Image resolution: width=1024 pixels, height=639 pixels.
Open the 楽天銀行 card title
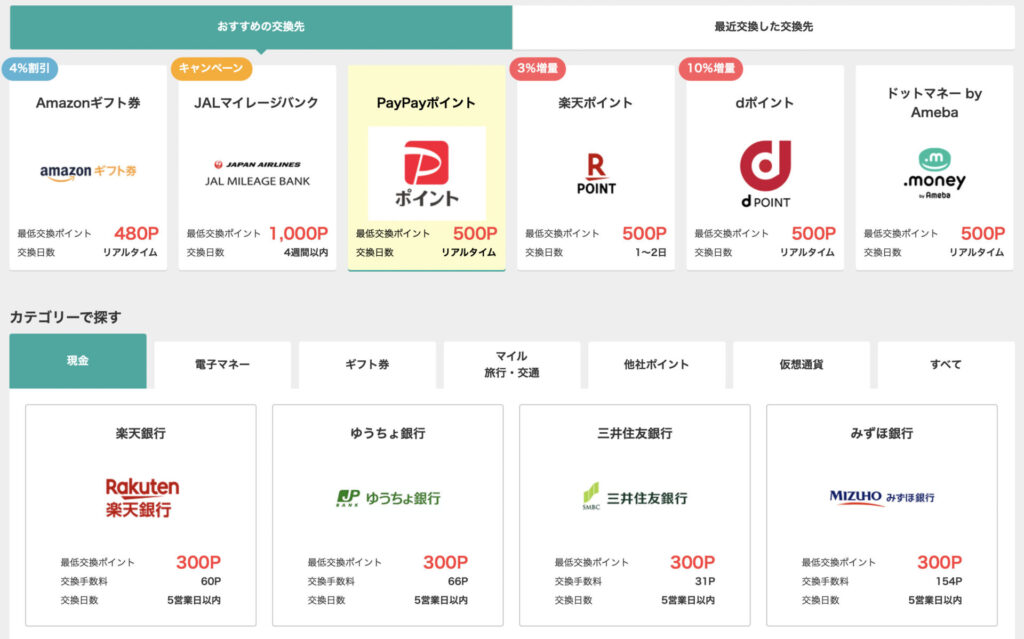(140, 433)
